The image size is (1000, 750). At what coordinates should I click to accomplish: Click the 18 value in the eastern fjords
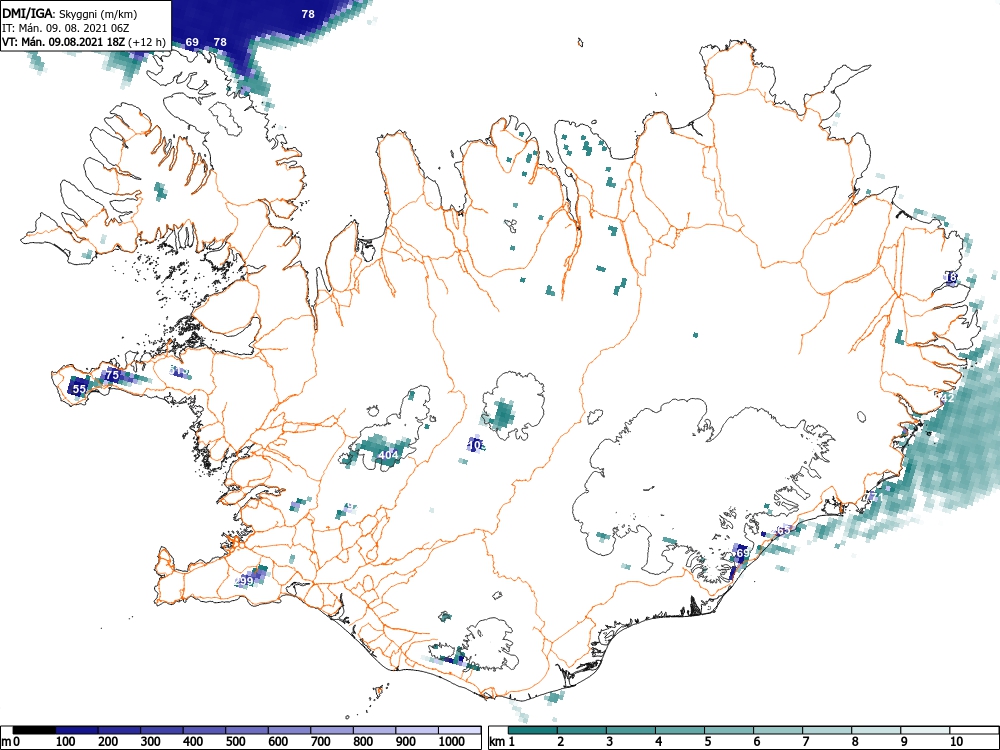click(x=951, y=277)
